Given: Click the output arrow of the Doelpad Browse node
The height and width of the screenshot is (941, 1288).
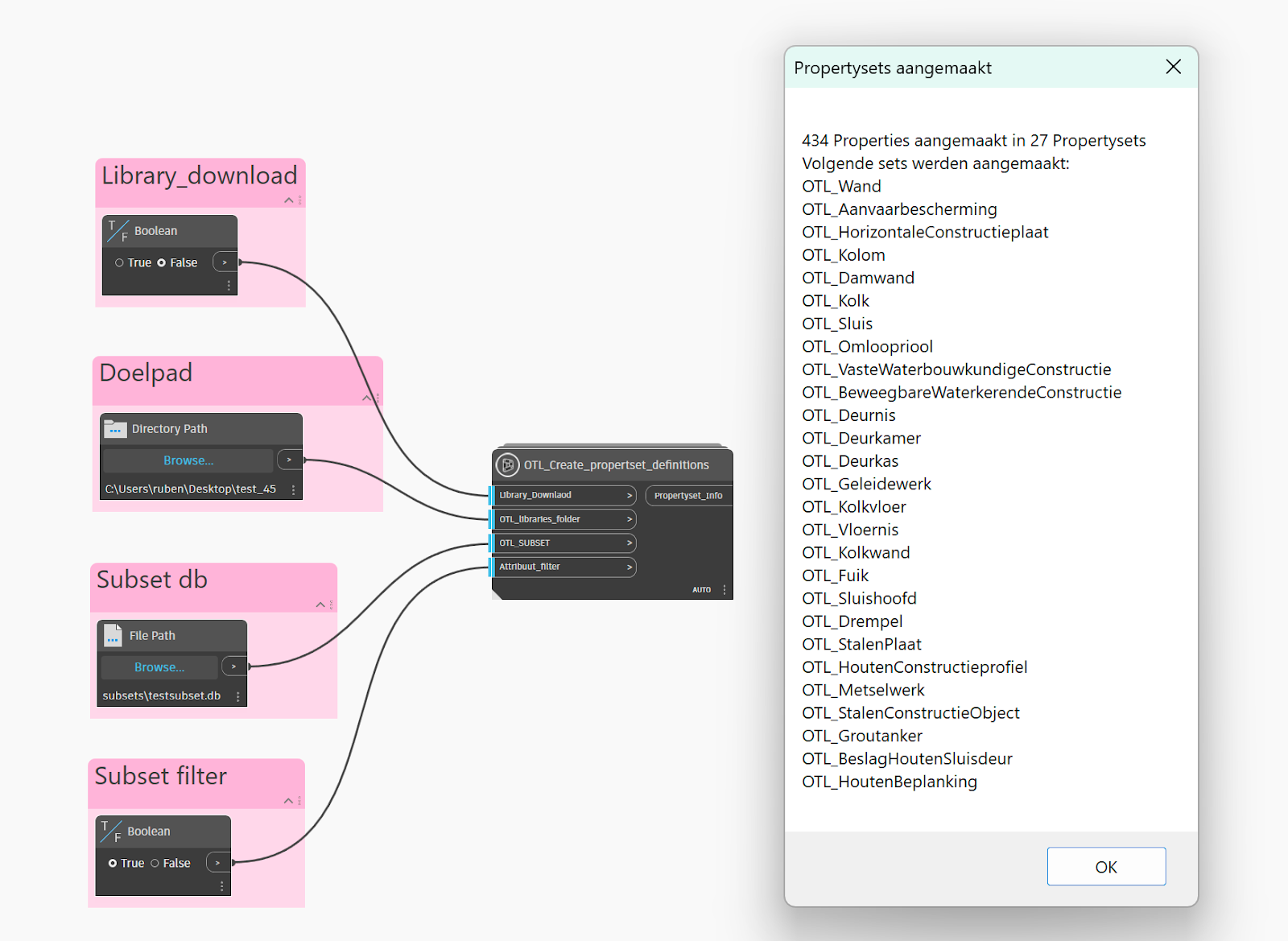Looking at the screenshot, I should (288, 459).
